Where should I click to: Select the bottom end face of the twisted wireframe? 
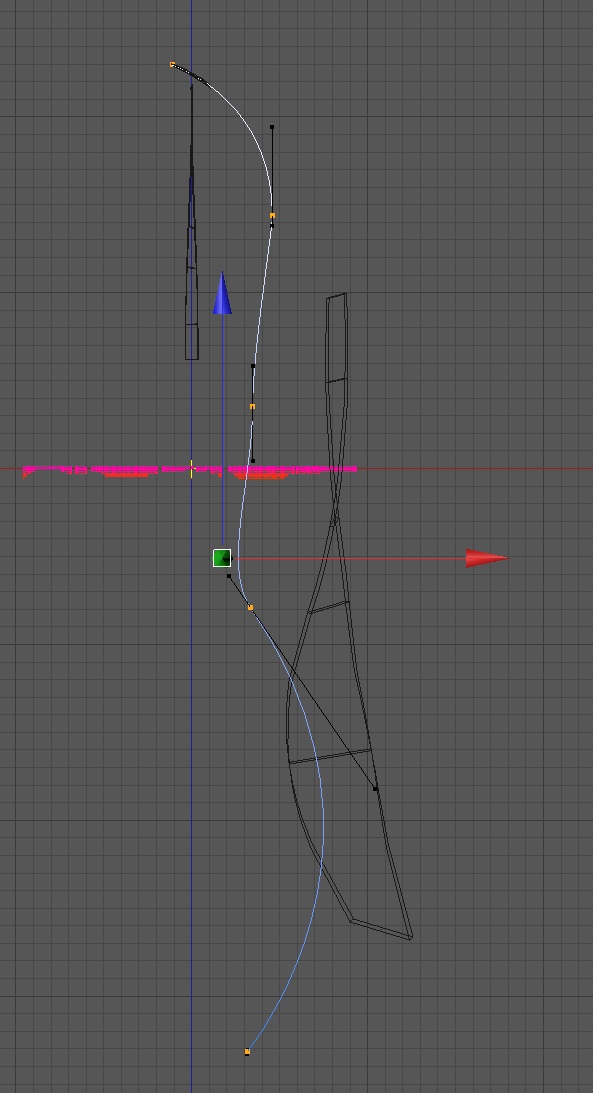(381, 929)
